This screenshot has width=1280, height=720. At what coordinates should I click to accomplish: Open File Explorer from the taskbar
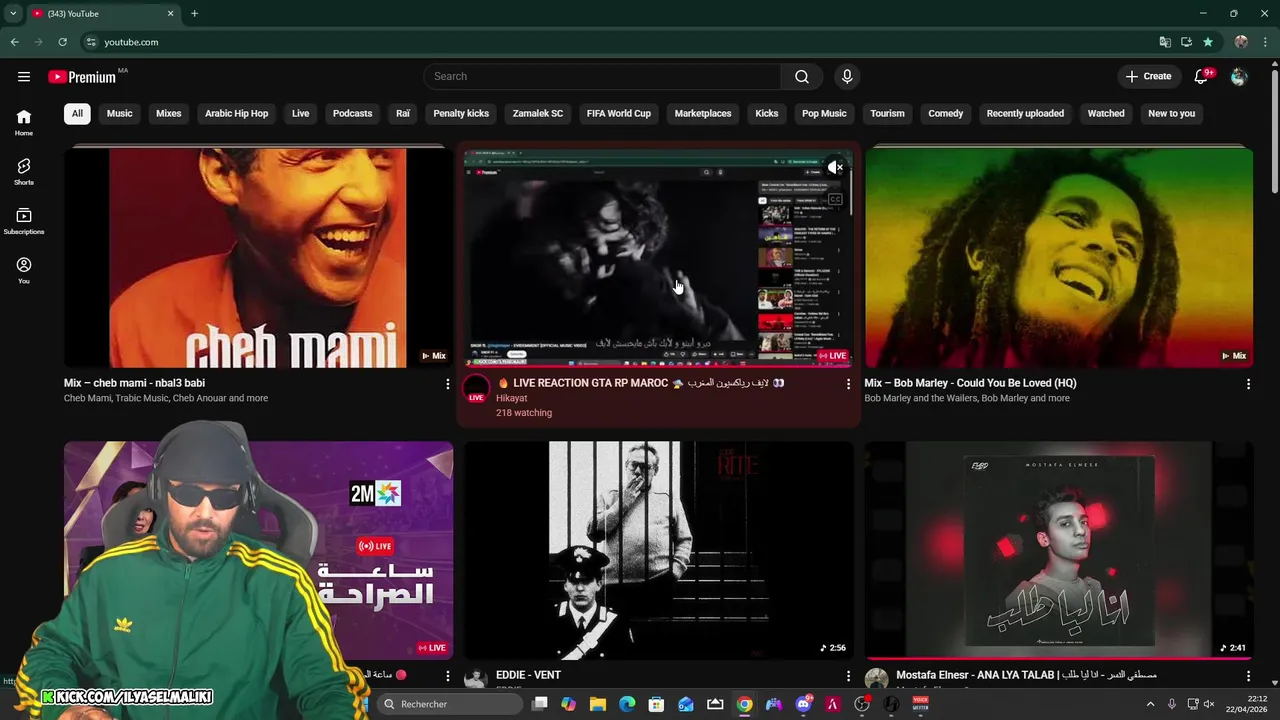[x=598, y=704]
